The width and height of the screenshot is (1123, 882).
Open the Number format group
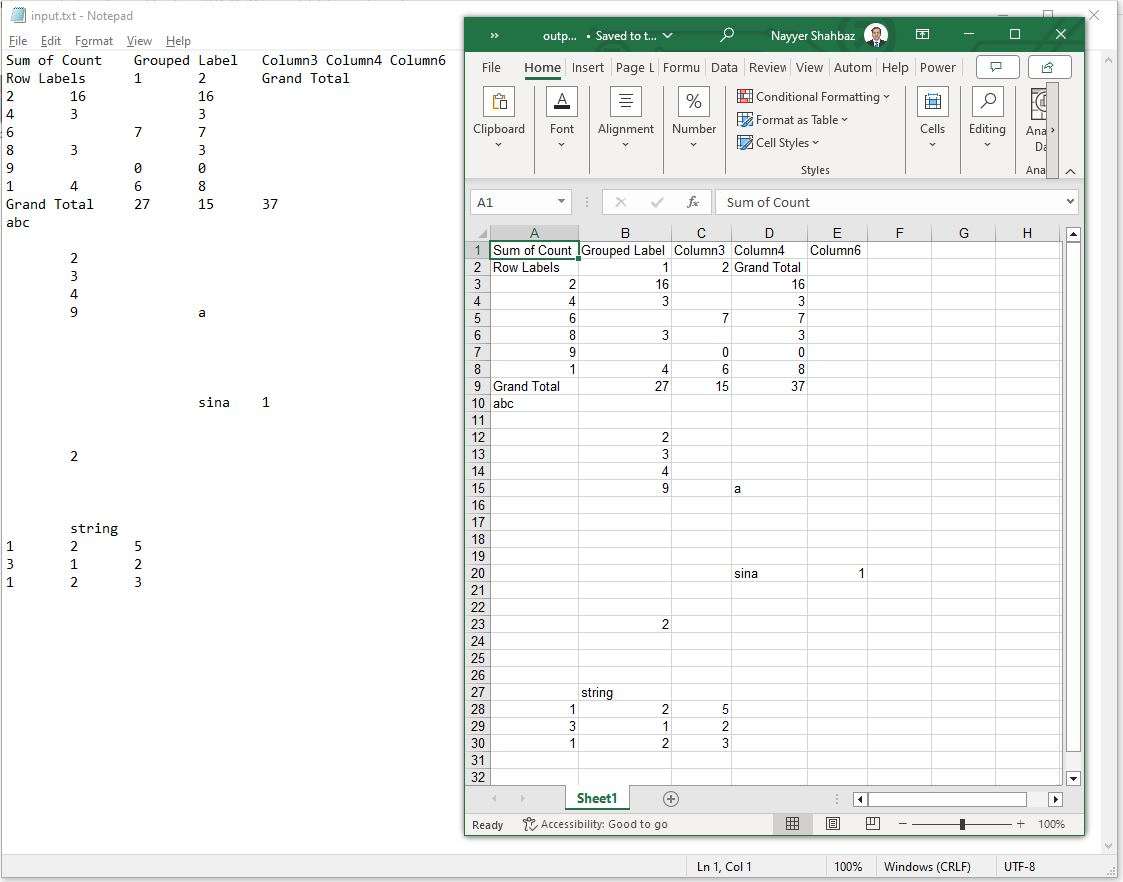coord(693,118)
